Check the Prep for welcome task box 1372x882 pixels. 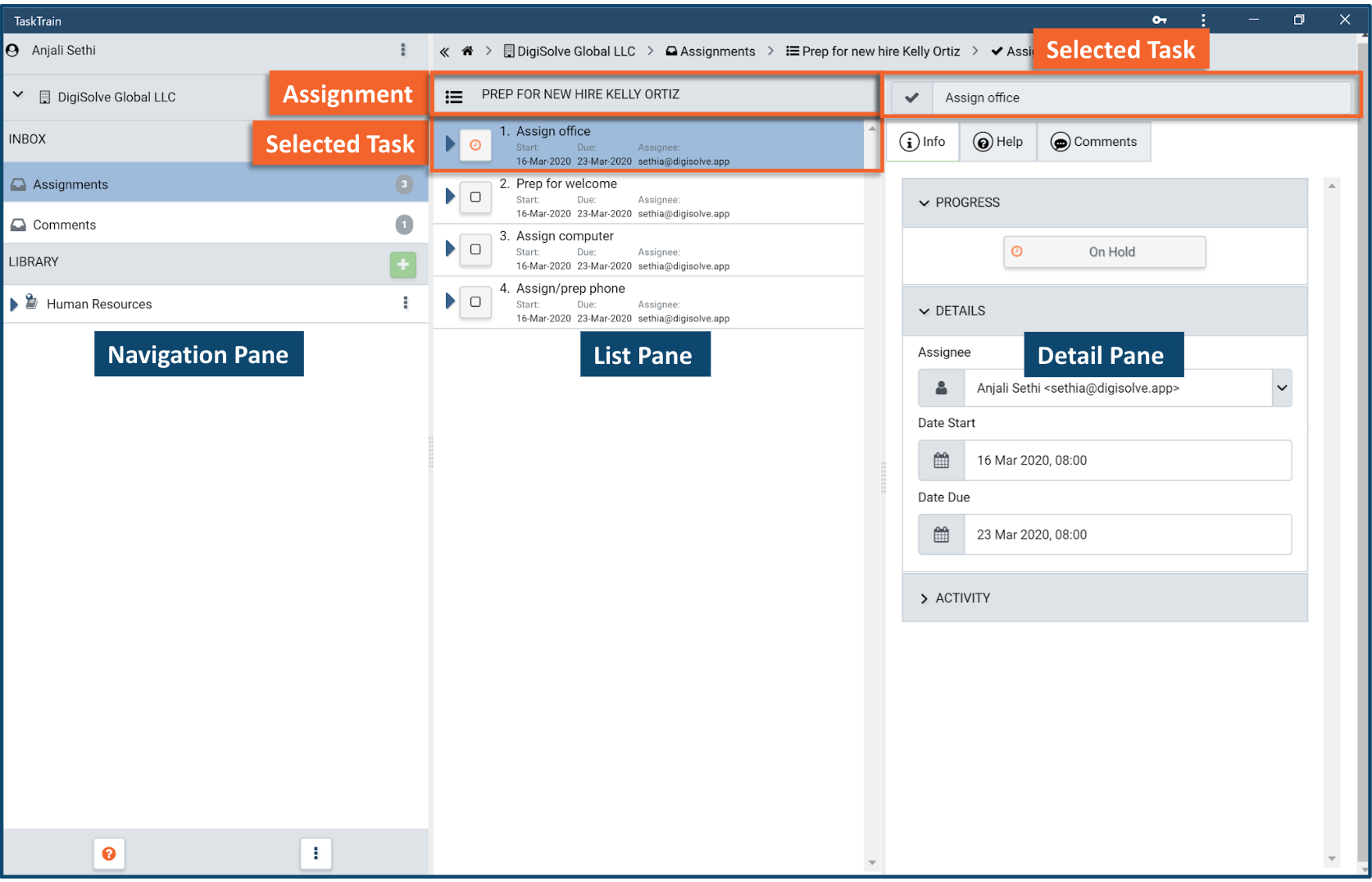tap(475, 198)
